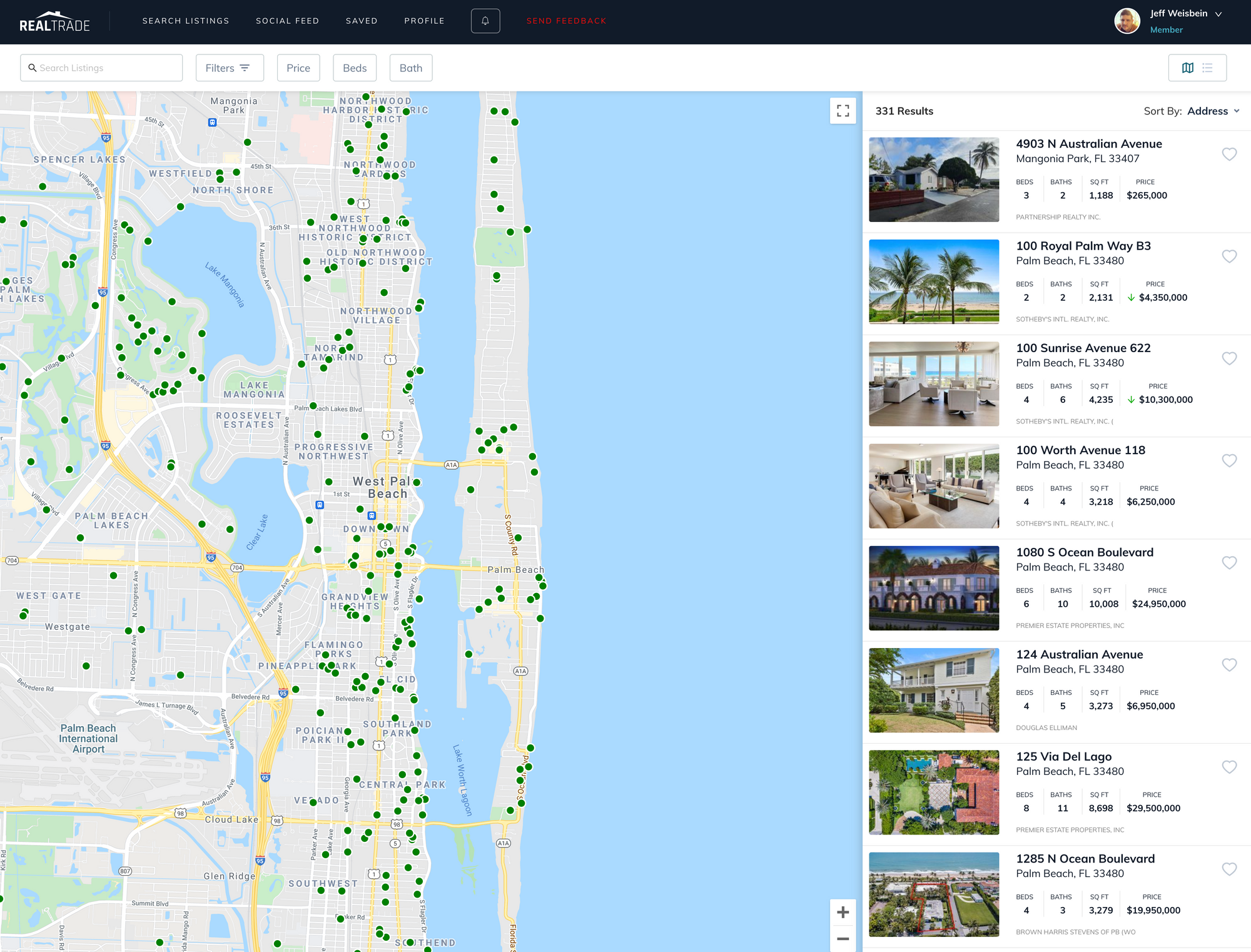Click the notification bell icon
This screenshot has width=1251, height=952.
[485, 21]
